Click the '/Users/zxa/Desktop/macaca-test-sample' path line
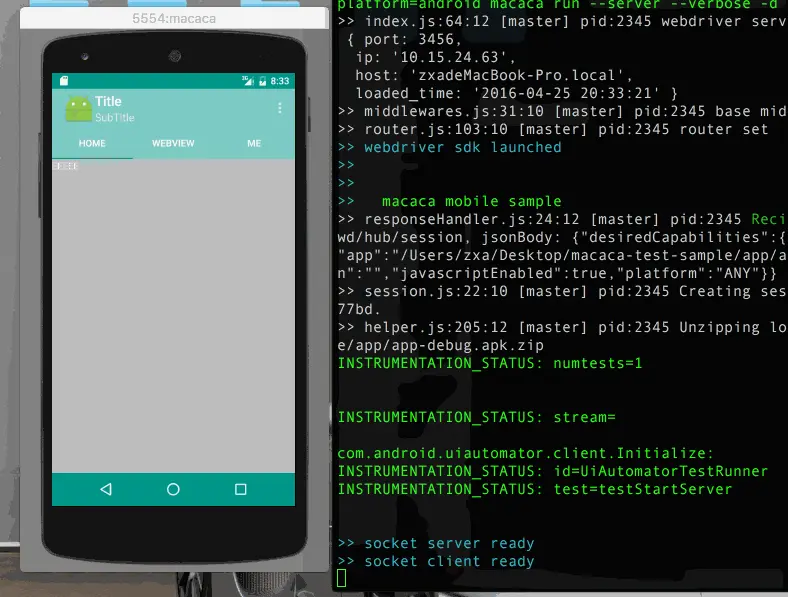 pyautogui.click(x=562, y=255)
